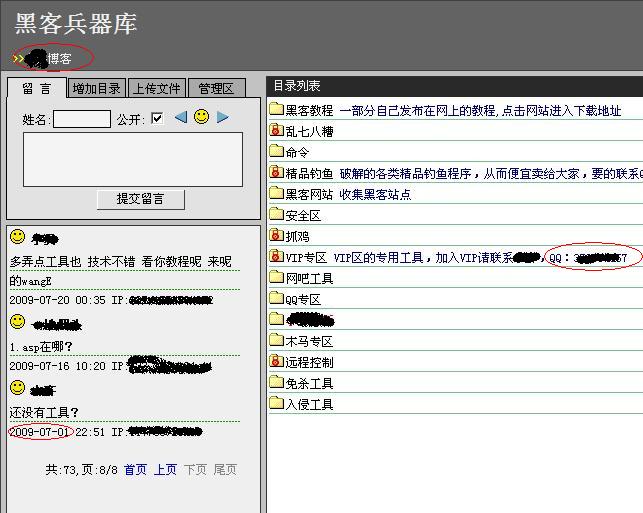Go to 首页 in the pagination links

click(135, 469)
